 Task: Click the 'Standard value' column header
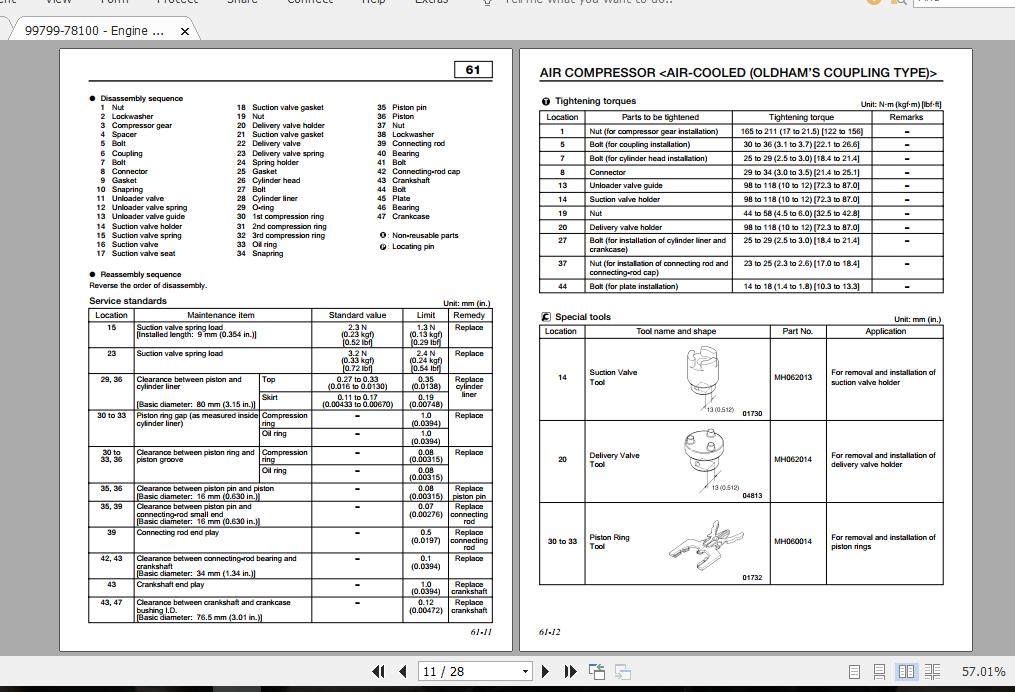[357, 315]
